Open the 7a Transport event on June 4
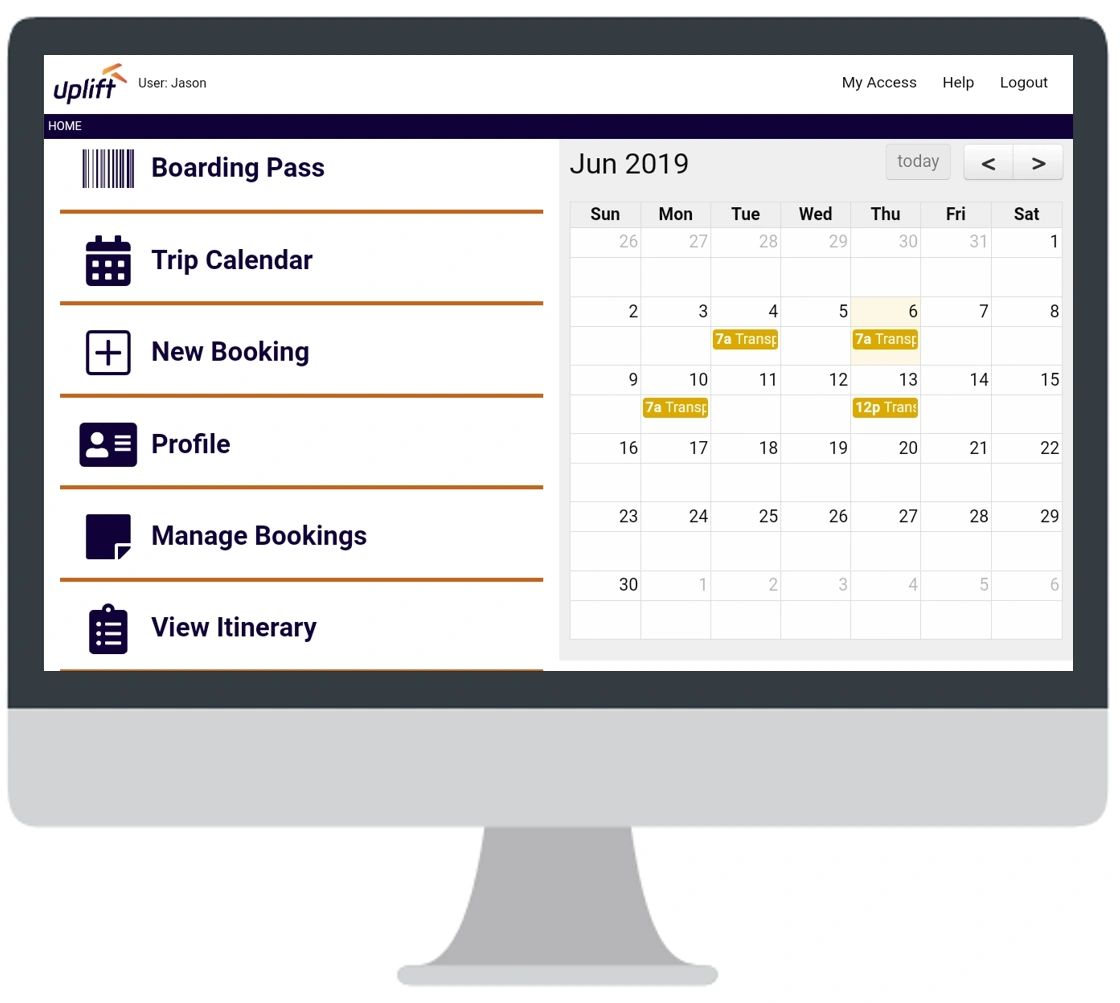 (x=745, y=339)
